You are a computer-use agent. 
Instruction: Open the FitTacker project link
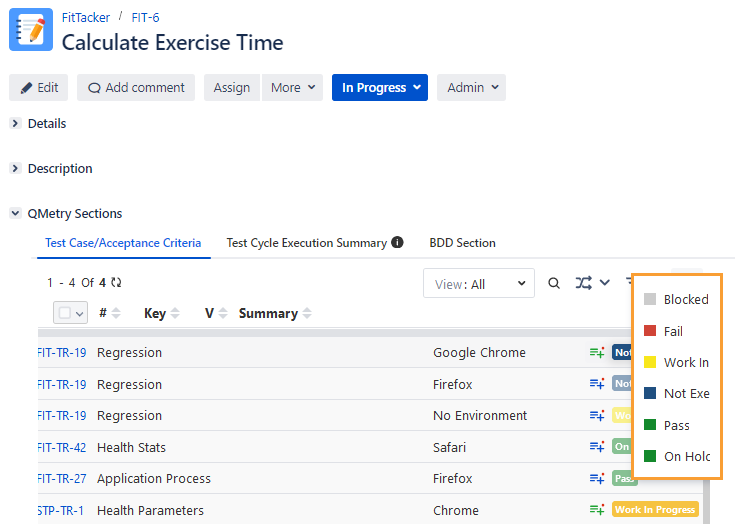[x=86, y=17]
